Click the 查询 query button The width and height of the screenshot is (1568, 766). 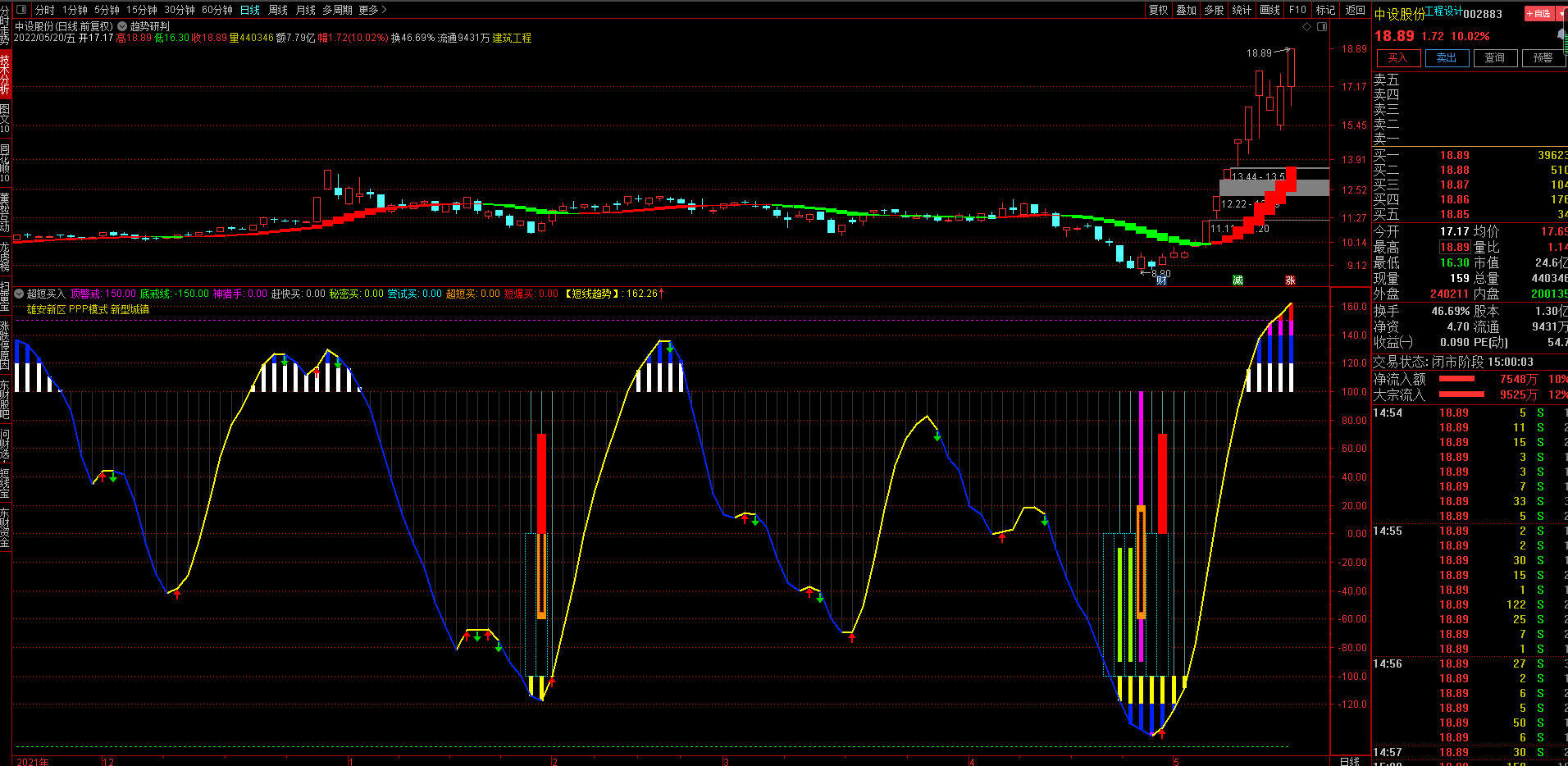pos(1494,57)
